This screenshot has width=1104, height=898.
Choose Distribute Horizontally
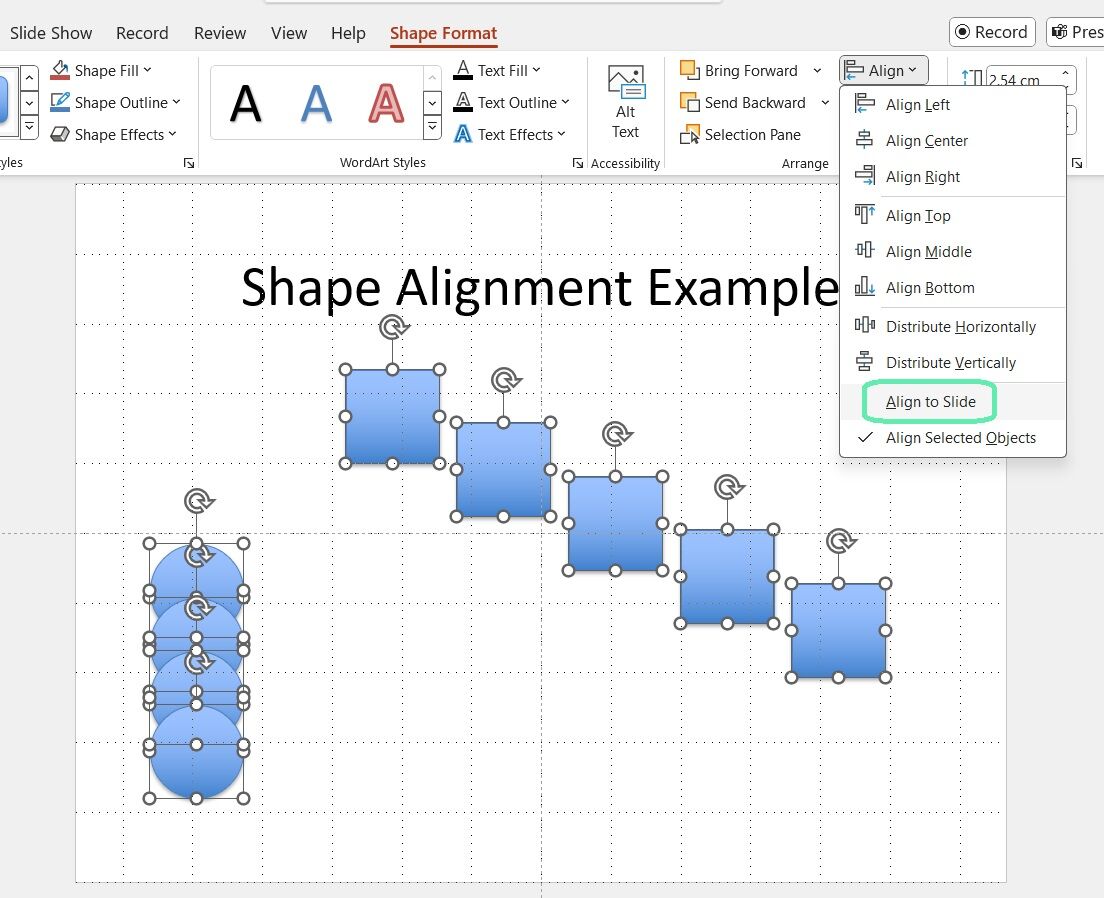(x=953, y=326)
